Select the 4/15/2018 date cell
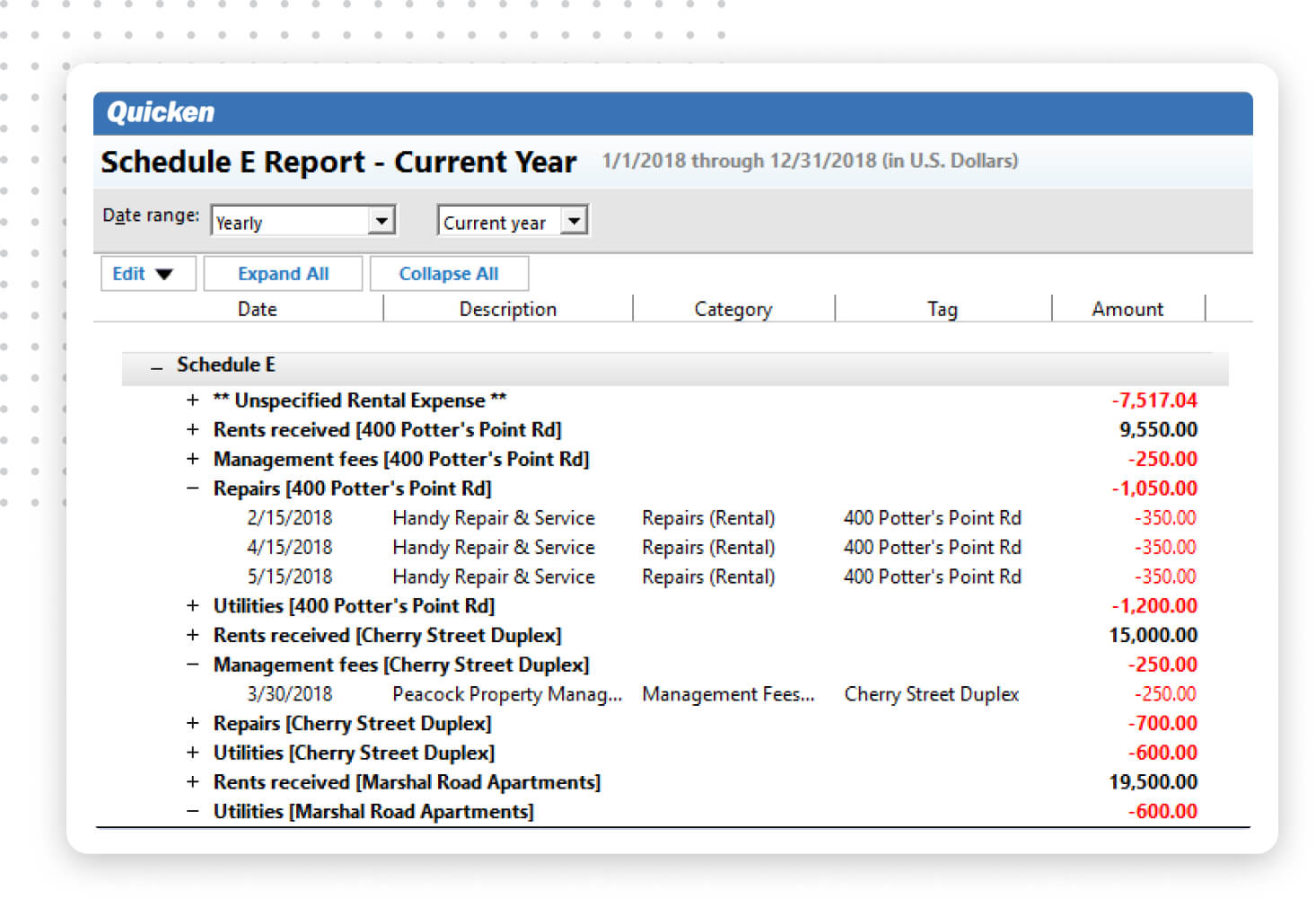 [290, 547]
